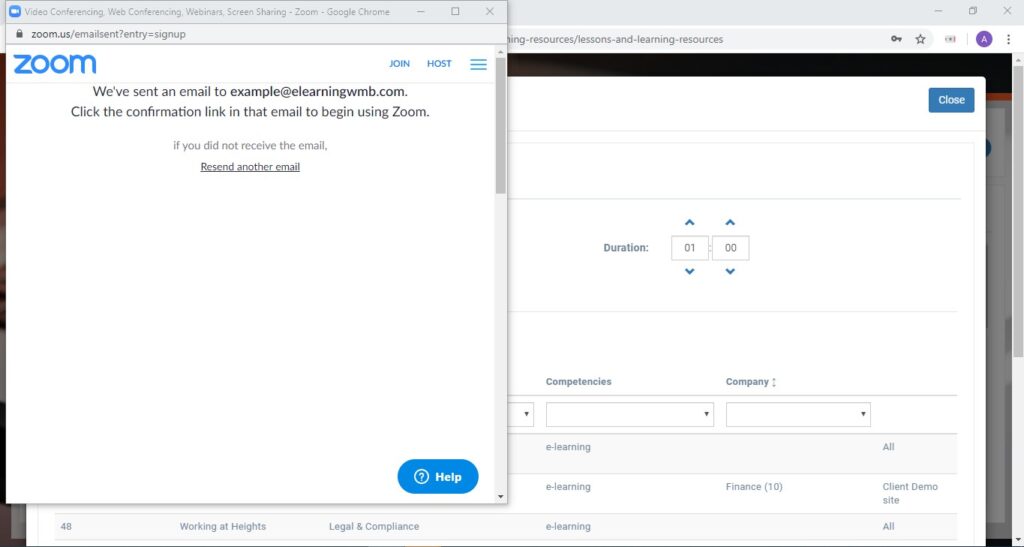Click the Finance (10) company cell
The image size is (1024, 547).
(x=754, y=486)
